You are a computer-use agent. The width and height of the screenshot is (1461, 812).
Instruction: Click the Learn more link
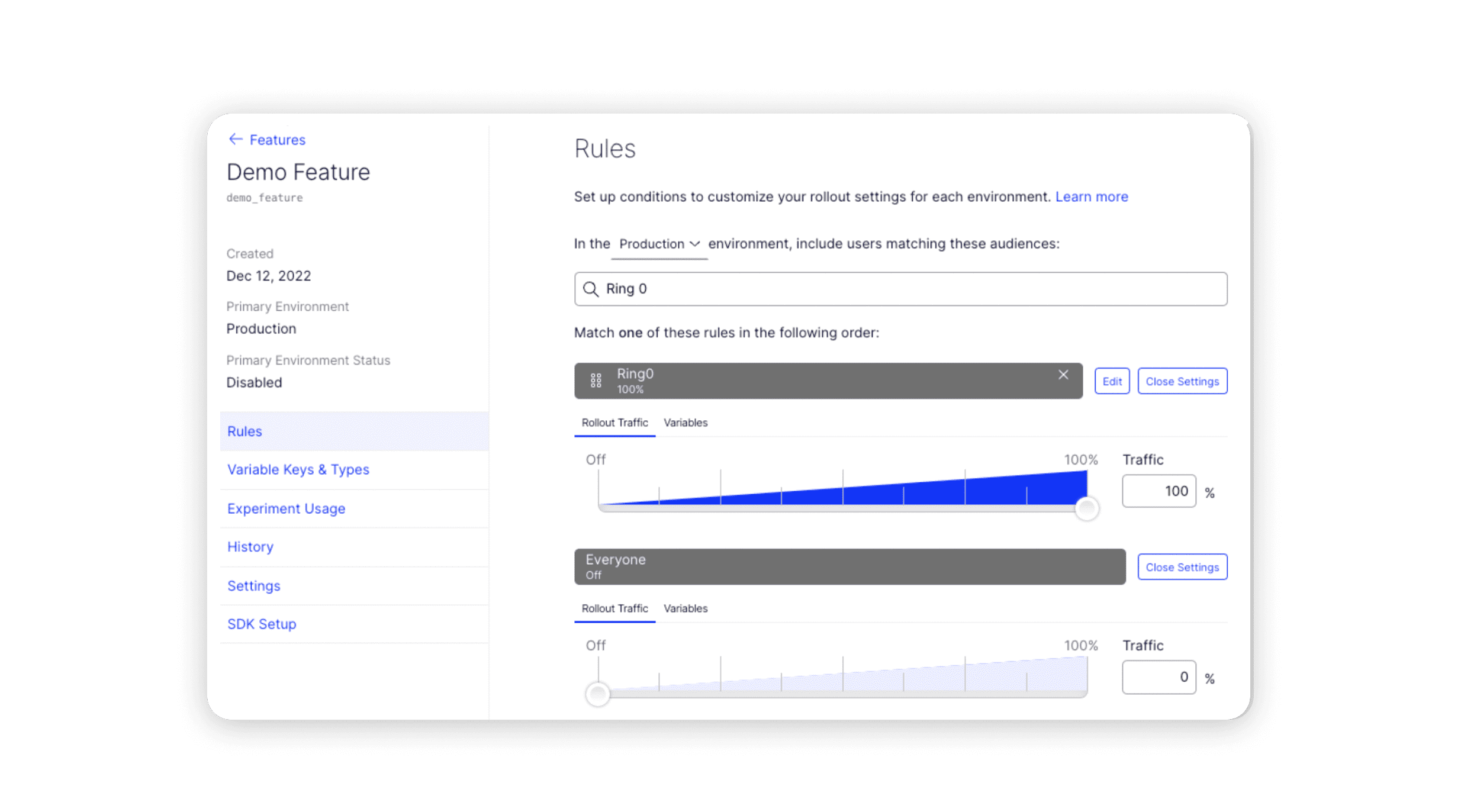(x=1091, y=196)
